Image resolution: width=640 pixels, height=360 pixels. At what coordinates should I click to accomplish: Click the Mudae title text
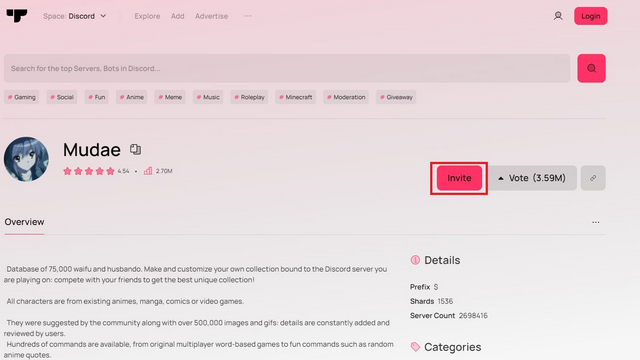[92, 150]
